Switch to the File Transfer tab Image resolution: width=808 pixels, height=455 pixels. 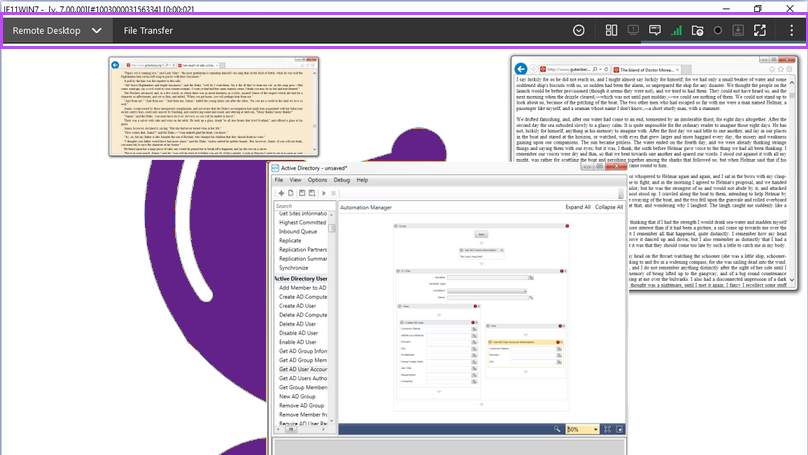pyautogui.click(x=148, y=31)
